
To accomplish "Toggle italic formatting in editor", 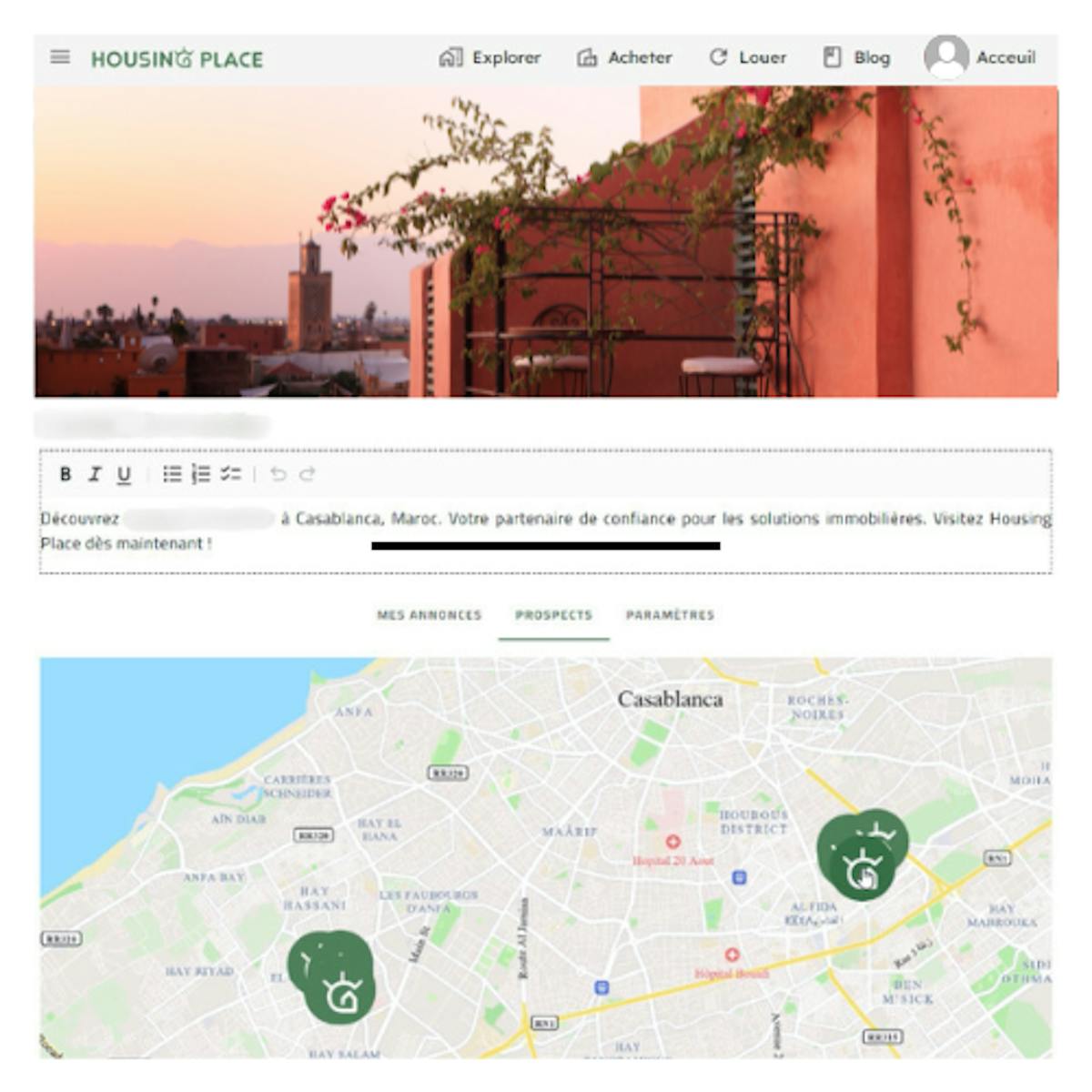I will (94, 474).
